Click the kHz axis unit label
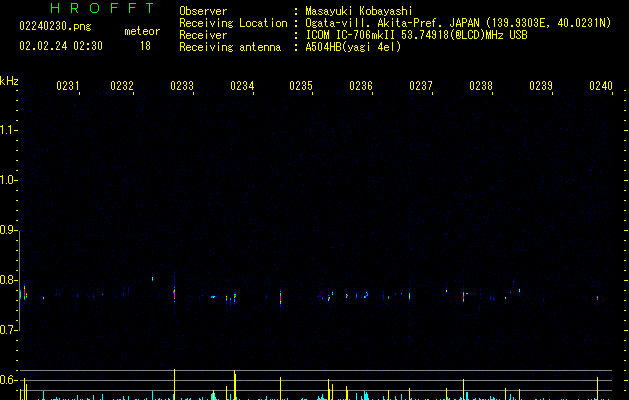 (x=9, y=81)
